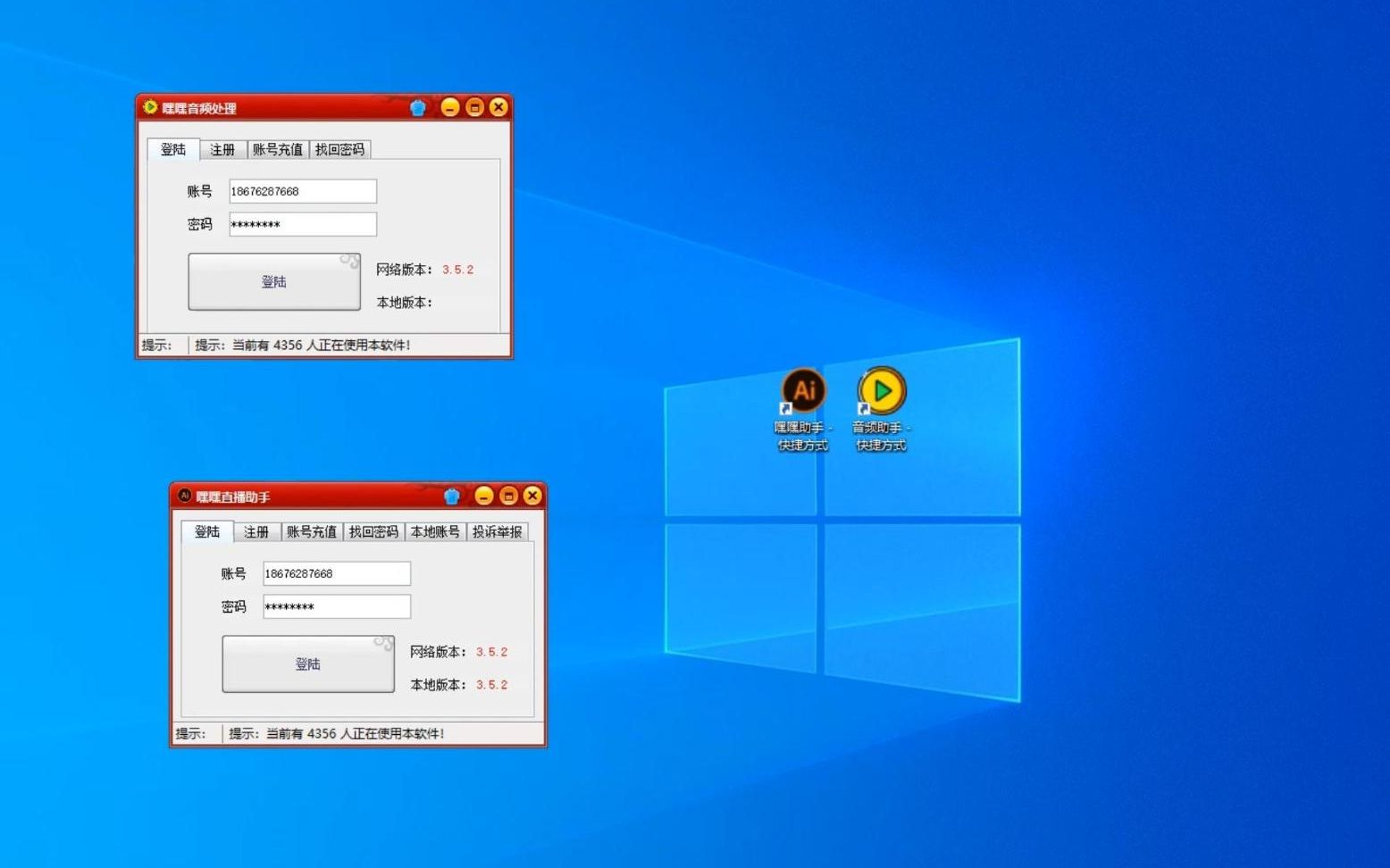
Task: Focus the 账号 field in 嘿嘿音频处理
Action: click(303, 191)
